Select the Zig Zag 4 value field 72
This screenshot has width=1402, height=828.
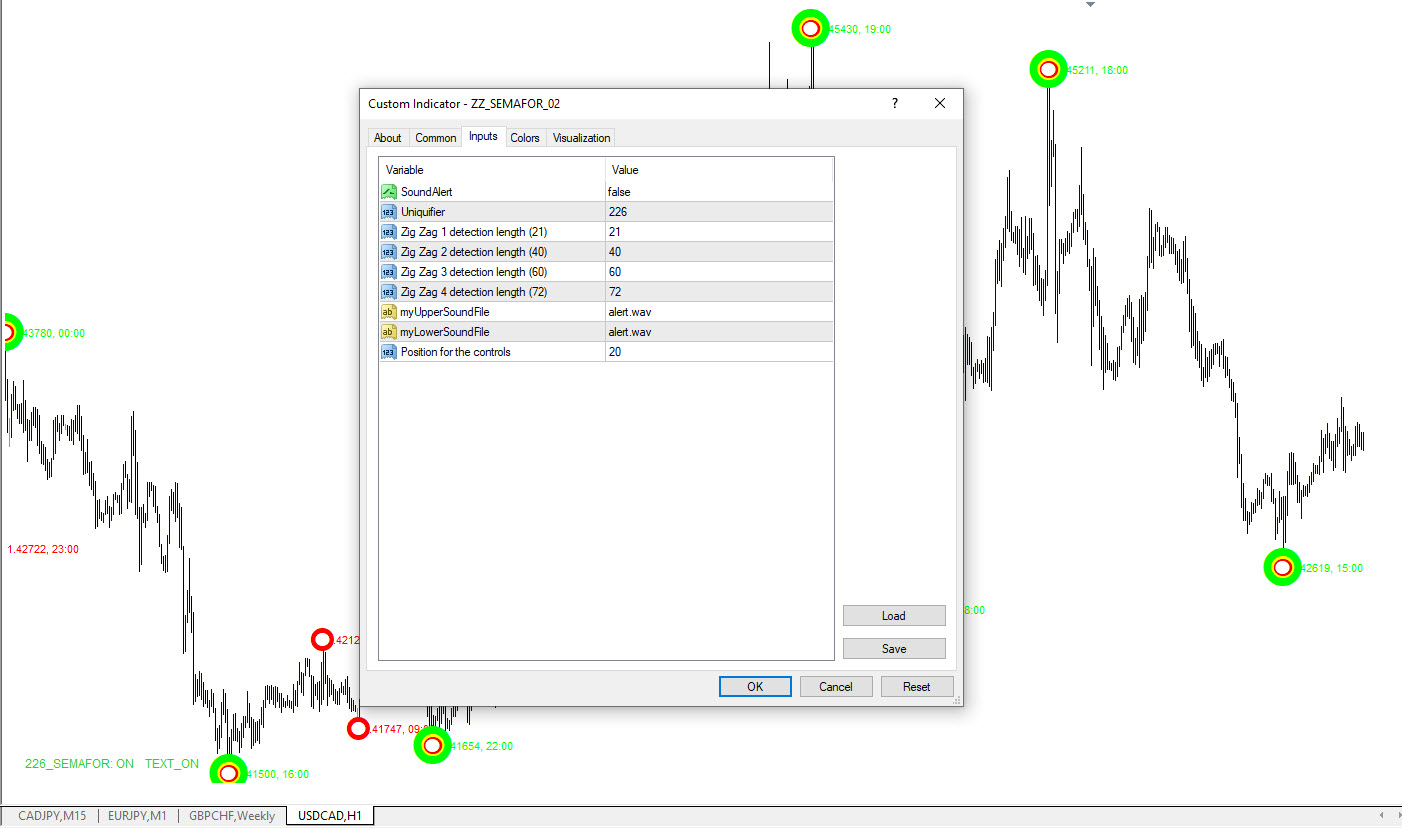pyautogui.click(x=718, y=292)
